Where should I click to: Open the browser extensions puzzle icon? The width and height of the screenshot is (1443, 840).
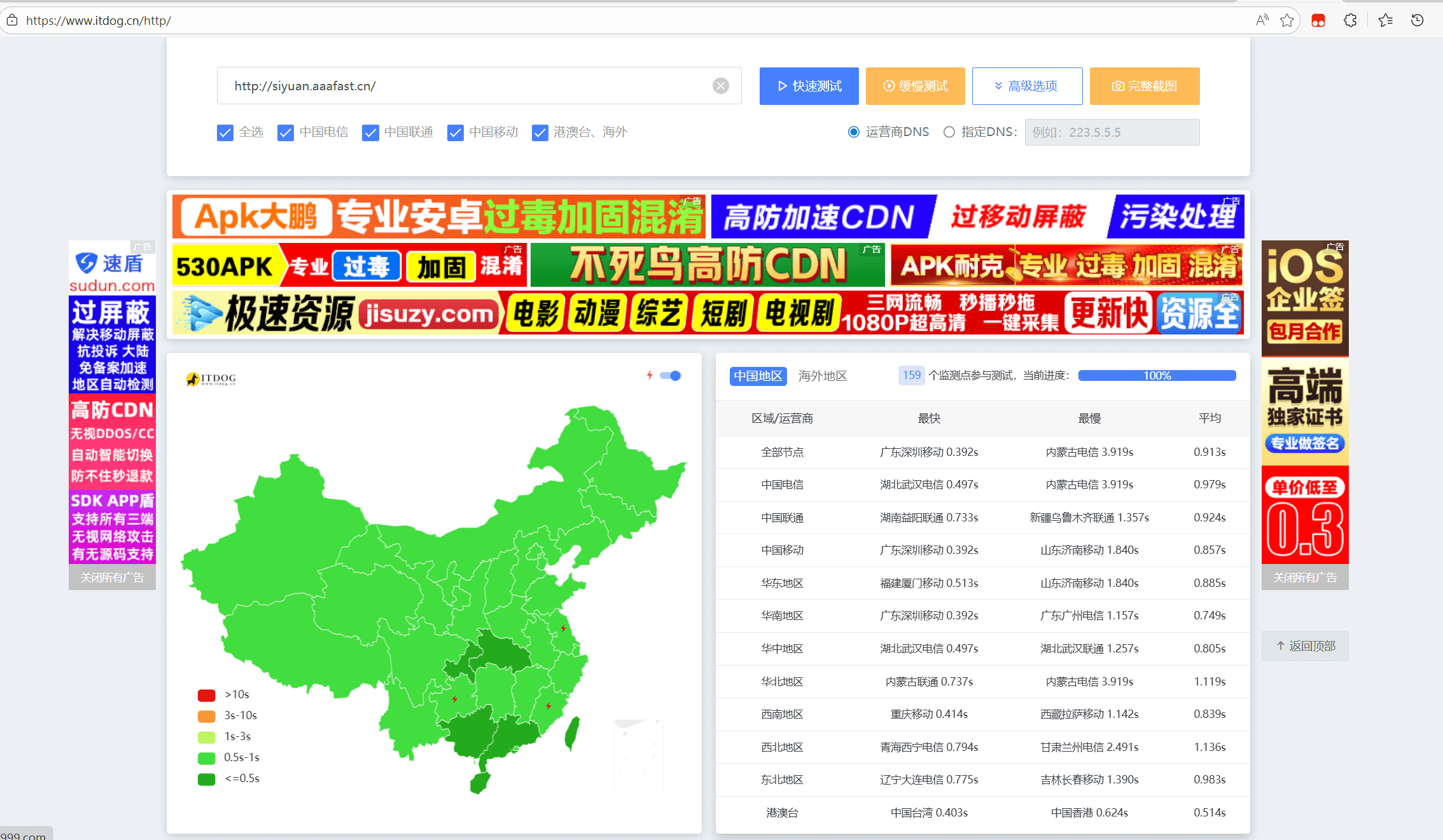pyautogui.click(x=1350, y=20)
